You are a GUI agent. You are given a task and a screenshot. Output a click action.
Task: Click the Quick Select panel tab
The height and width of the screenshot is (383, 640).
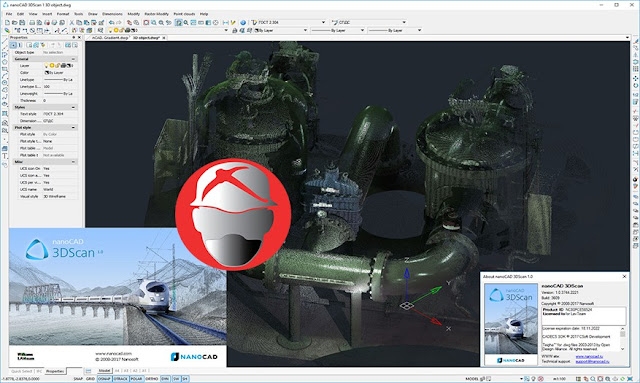22,371
